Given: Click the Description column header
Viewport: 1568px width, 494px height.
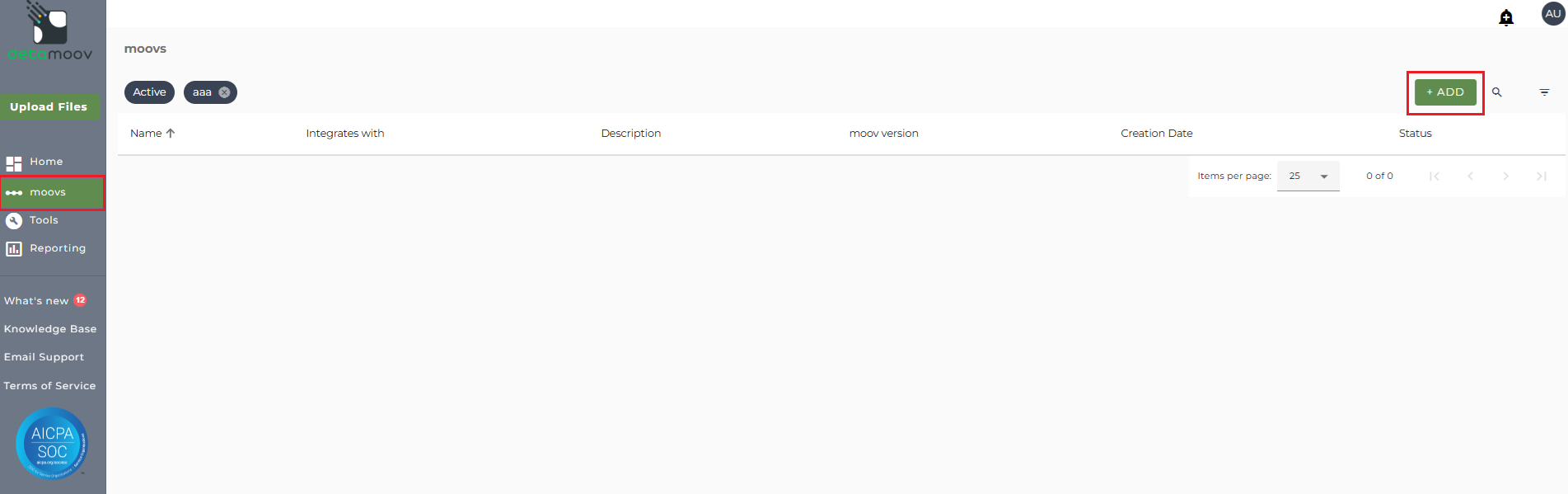Looking at the screenshot, I should 631,133.
